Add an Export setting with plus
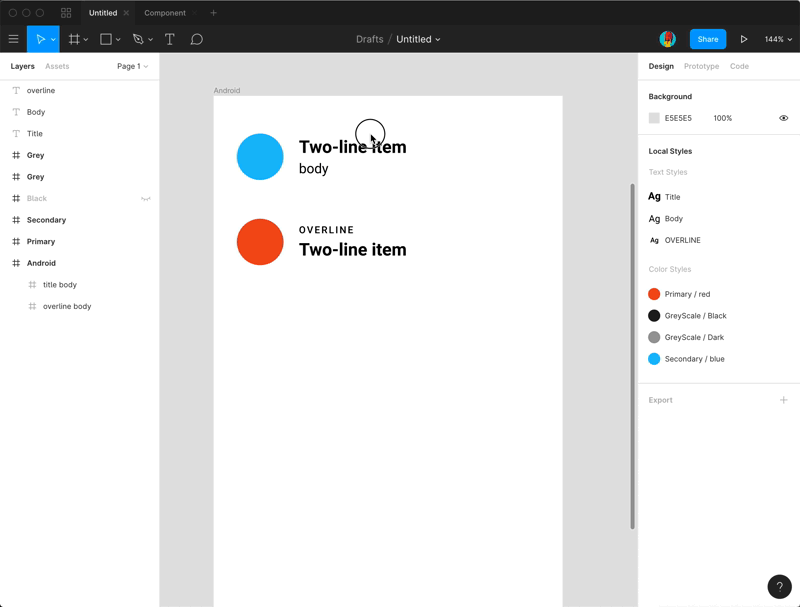The height and width of the screenshot is (607, 800). click(x=783, y=400)
